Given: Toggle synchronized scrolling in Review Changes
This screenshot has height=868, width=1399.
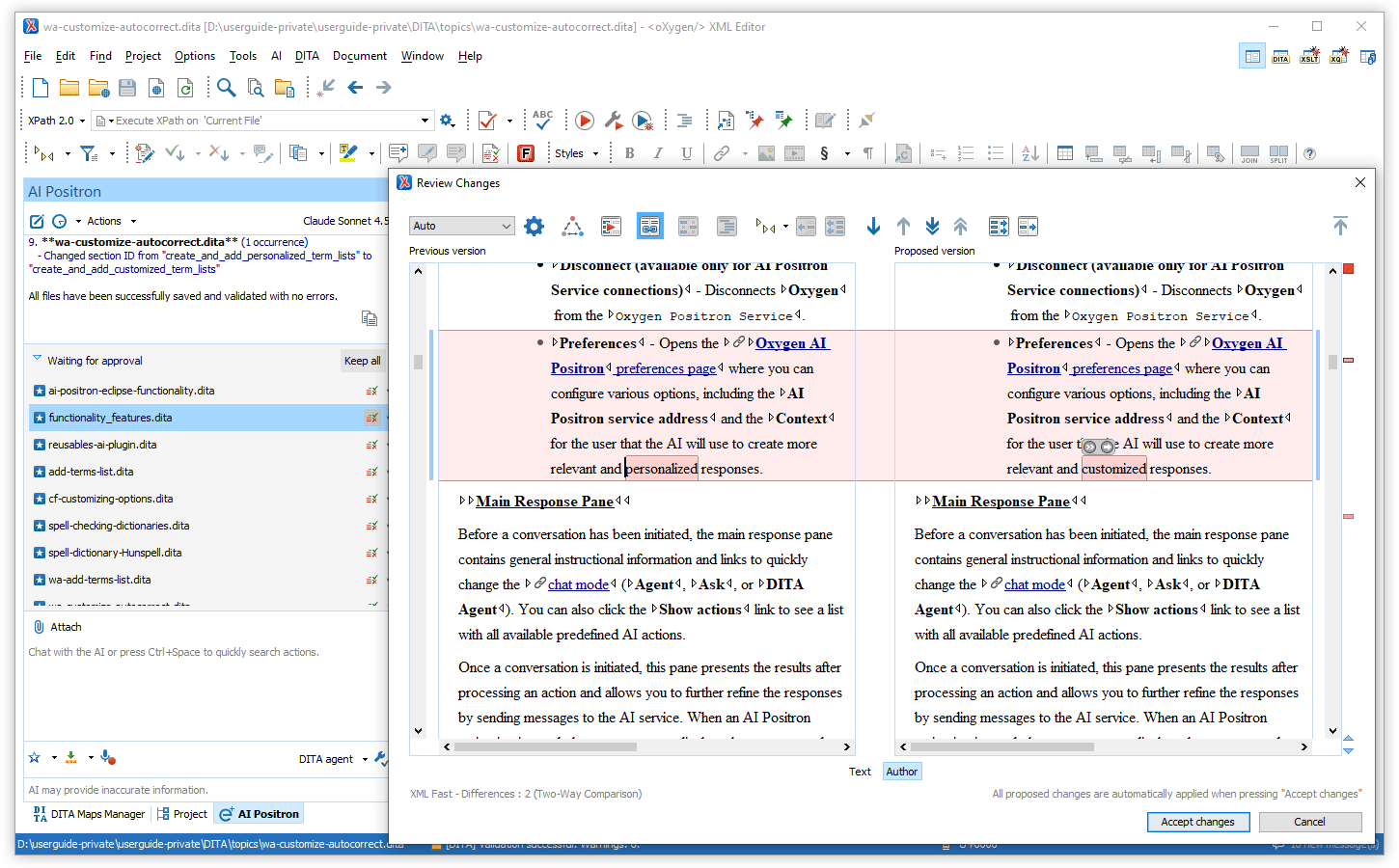Looking at the screenshot, I should (x=650, y=227).
